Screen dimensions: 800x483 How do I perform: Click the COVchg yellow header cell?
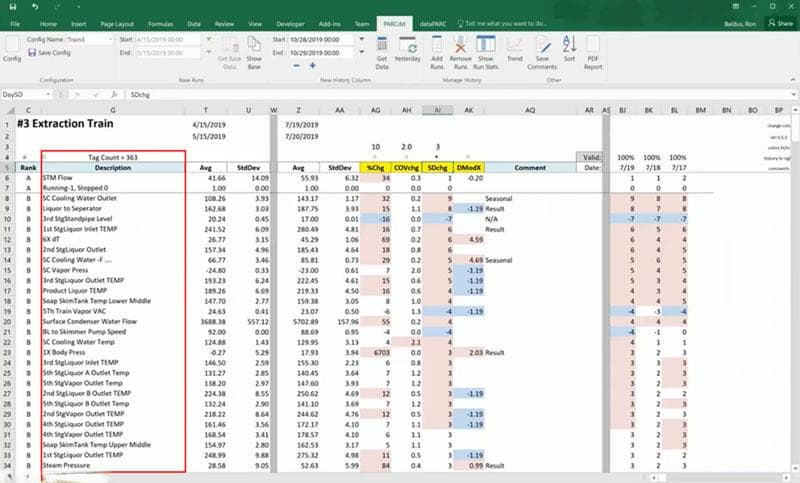(x=406, y=168)
